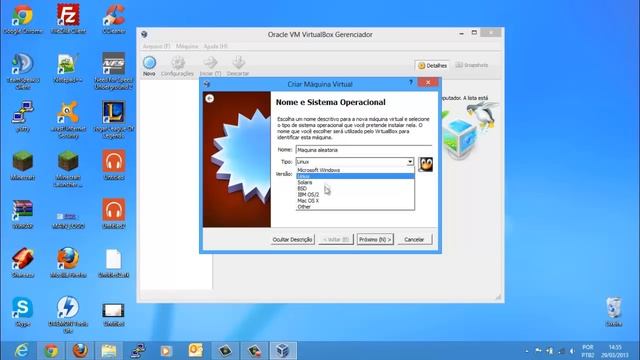The width and height of the screenshot is (640, 360).
Task: Click the Linux penguin OS type icon
Action: (425, 164)
